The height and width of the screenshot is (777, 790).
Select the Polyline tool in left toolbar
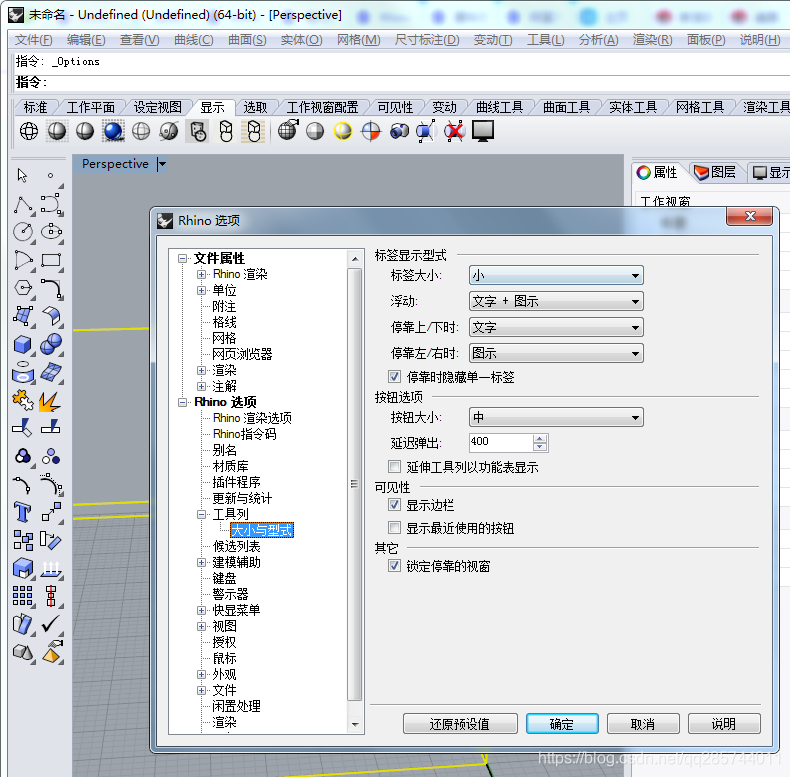click(23, 205)
